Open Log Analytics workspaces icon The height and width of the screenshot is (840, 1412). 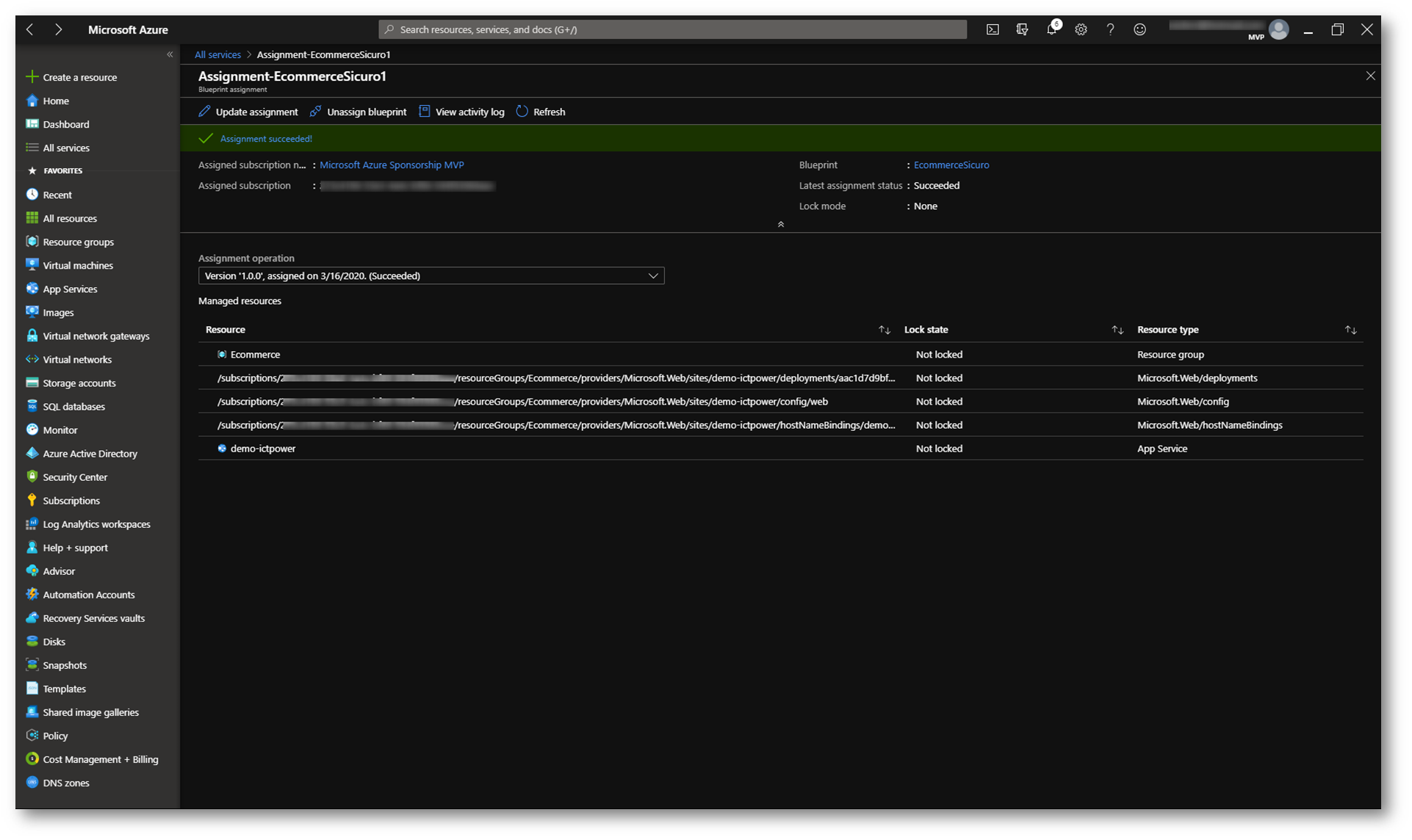click(32, 524)
